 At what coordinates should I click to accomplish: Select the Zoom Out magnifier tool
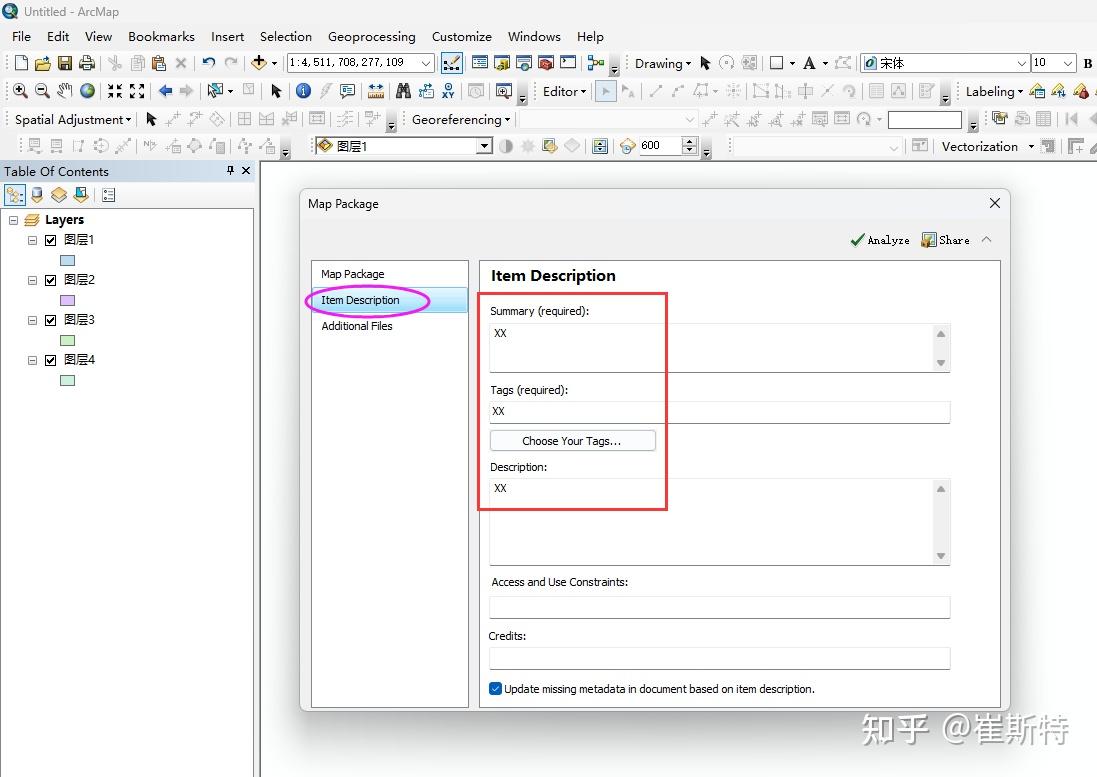tap(42, 91)
